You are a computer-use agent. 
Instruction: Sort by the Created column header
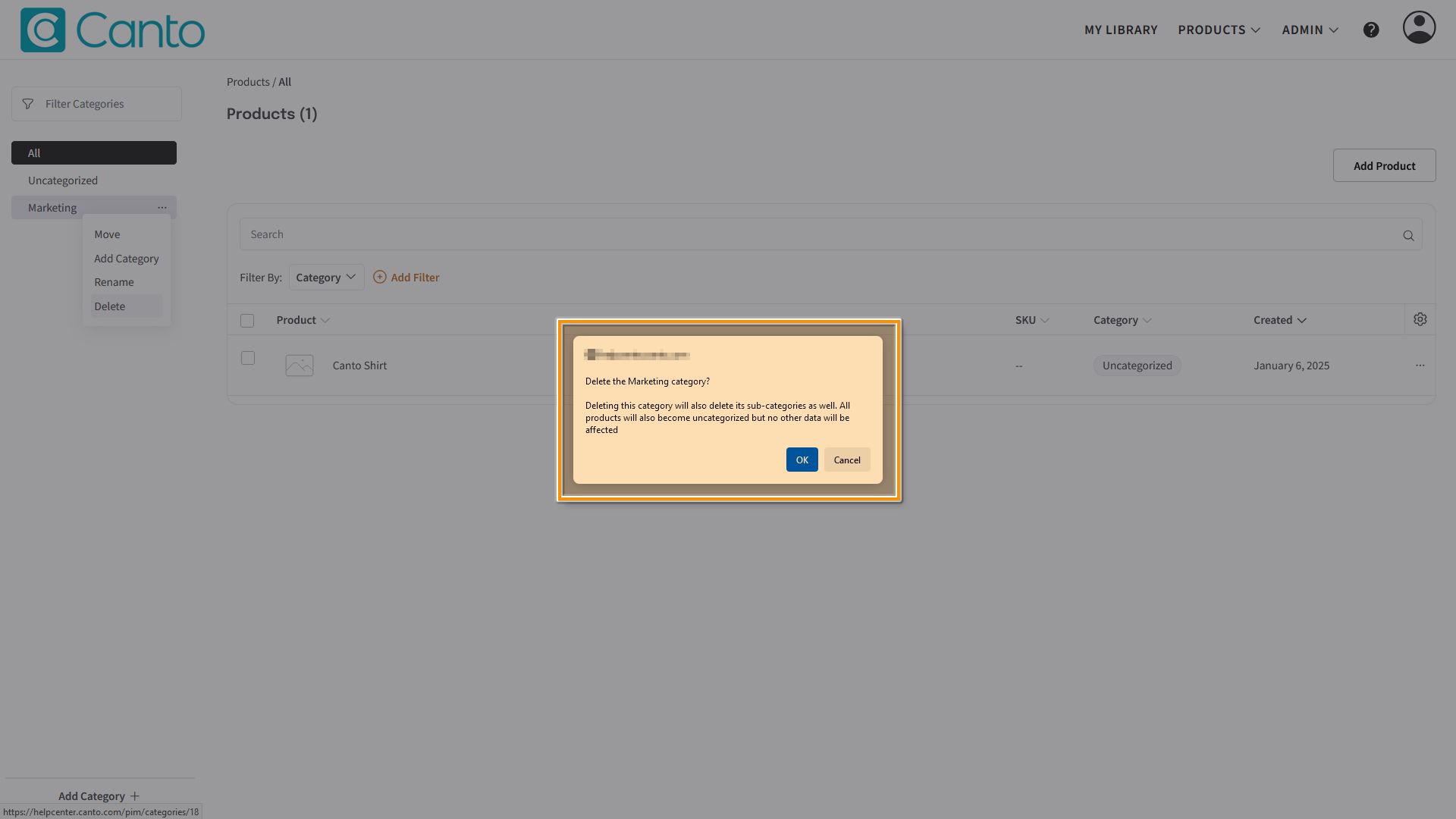[x=1280, y=320]
